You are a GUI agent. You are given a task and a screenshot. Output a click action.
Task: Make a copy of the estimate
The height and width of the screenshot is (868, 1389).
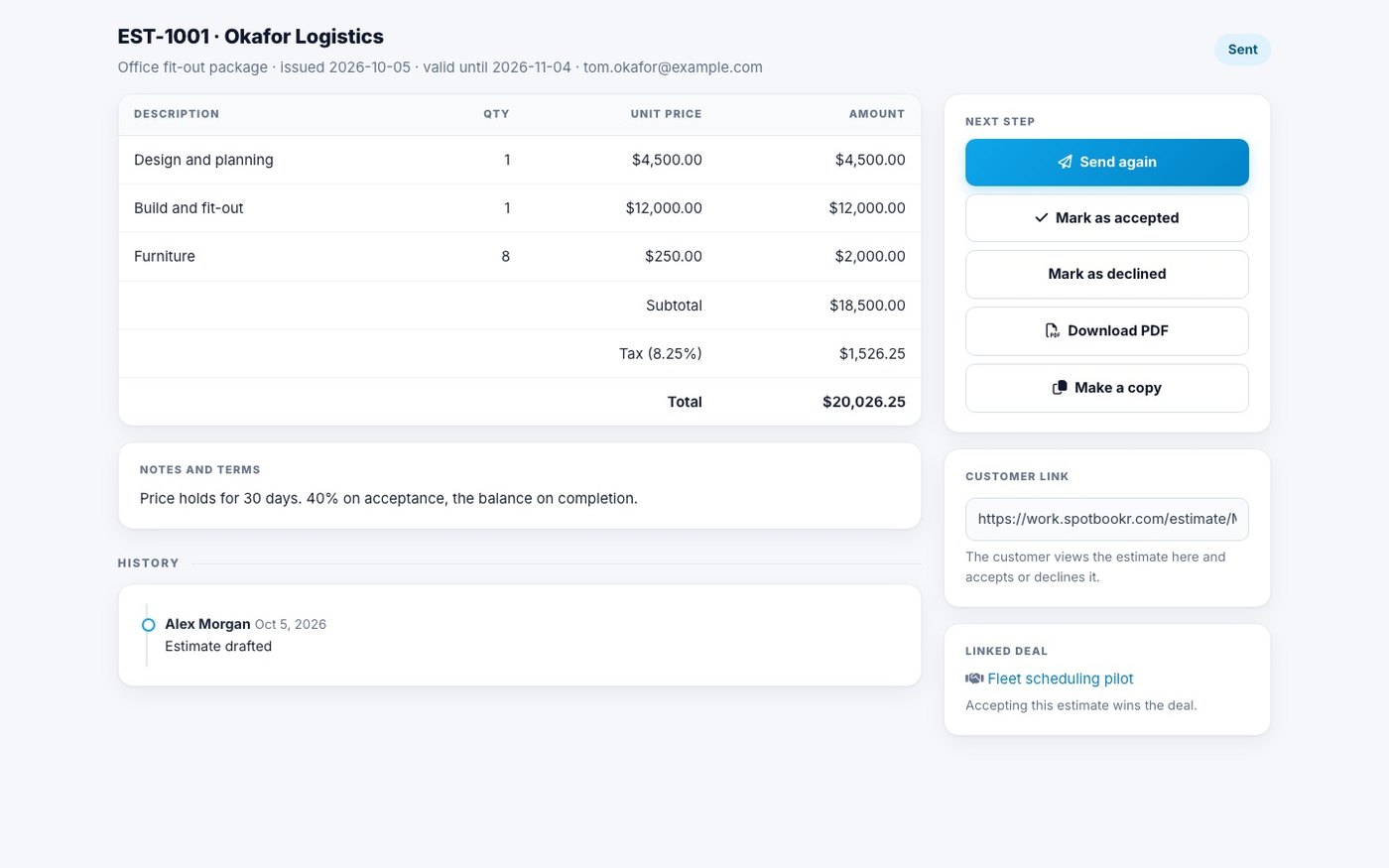click(x=1107, y=388)
